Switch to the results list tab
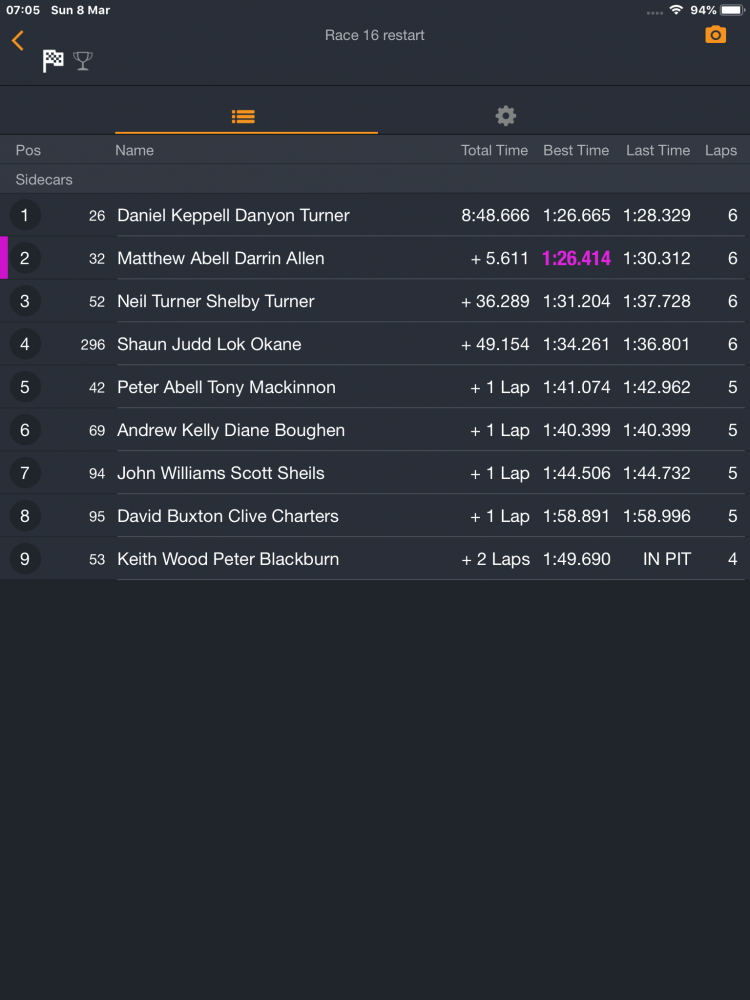 click(x=243, y=116)
